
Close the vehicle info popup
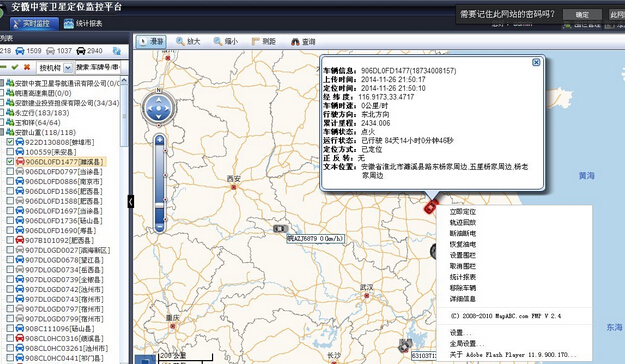tap(536, 62)
